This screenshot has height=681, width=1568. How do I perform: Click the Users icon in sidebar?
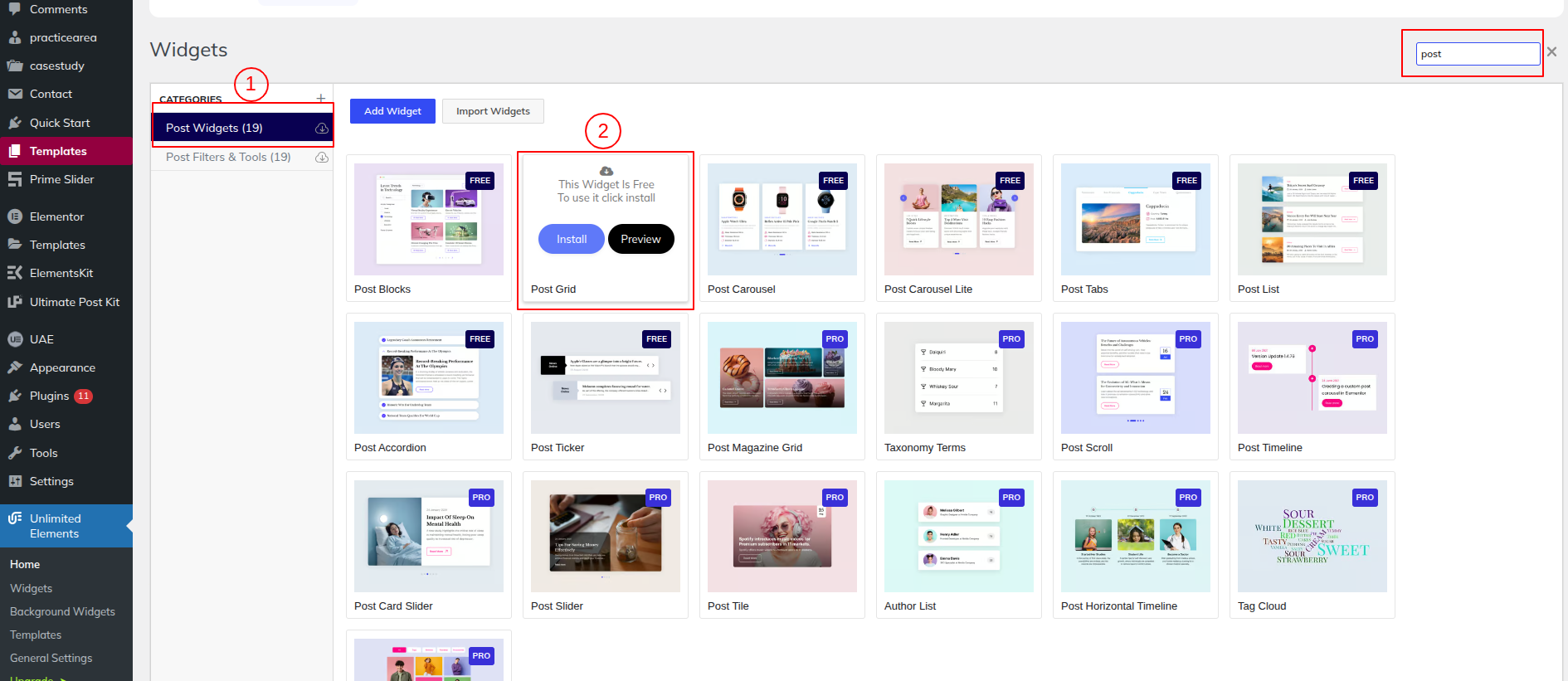(15, 424)
